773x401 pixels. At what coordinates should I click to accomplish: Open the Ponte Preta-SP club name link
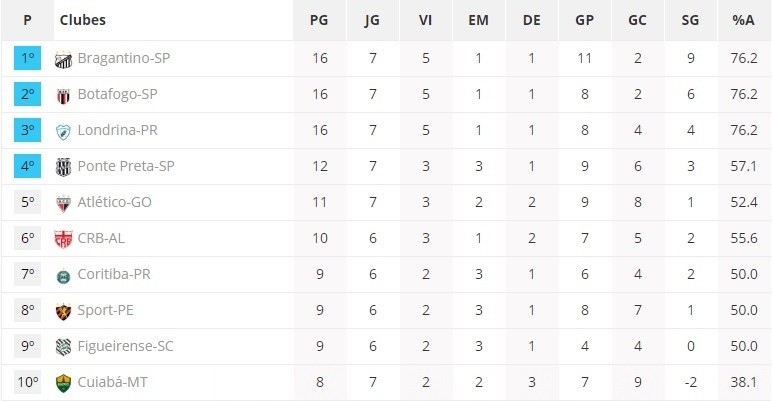point(126,166)
